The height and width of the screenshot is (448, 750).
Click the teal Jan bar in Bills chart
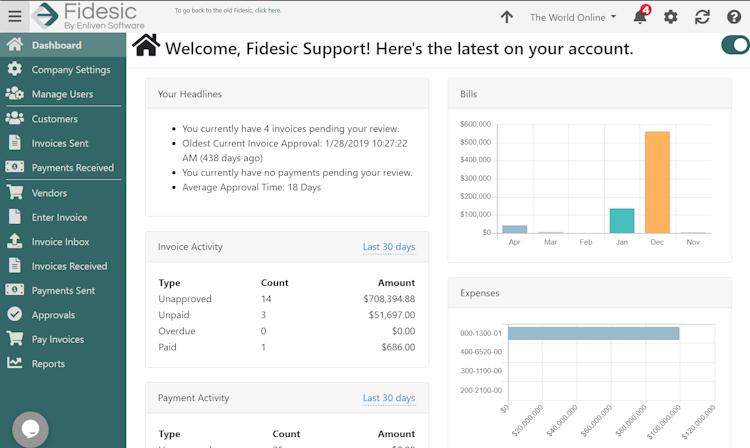(x=622, y=221)
